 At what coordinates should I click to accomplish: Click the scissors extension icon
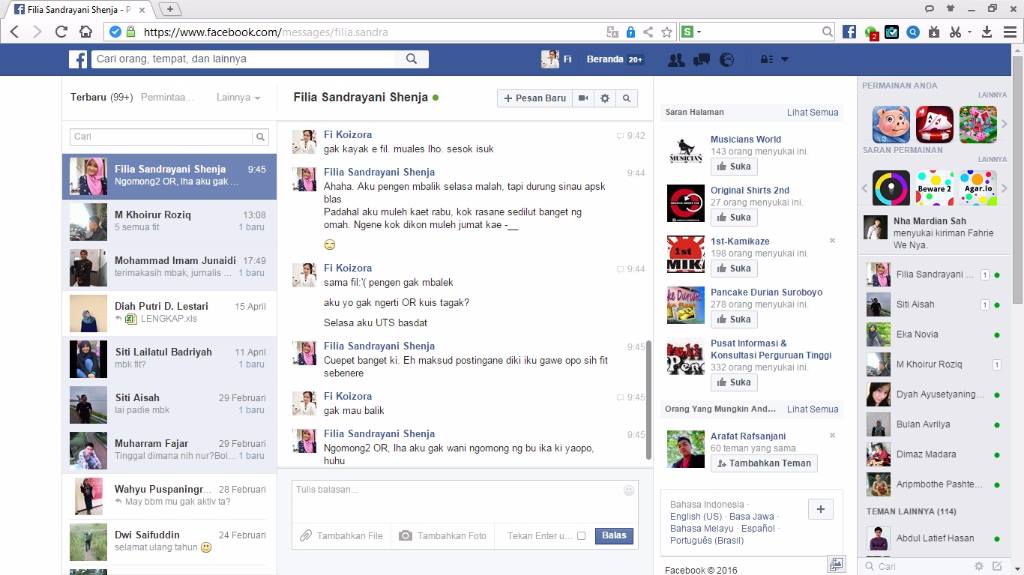[955, 31]
